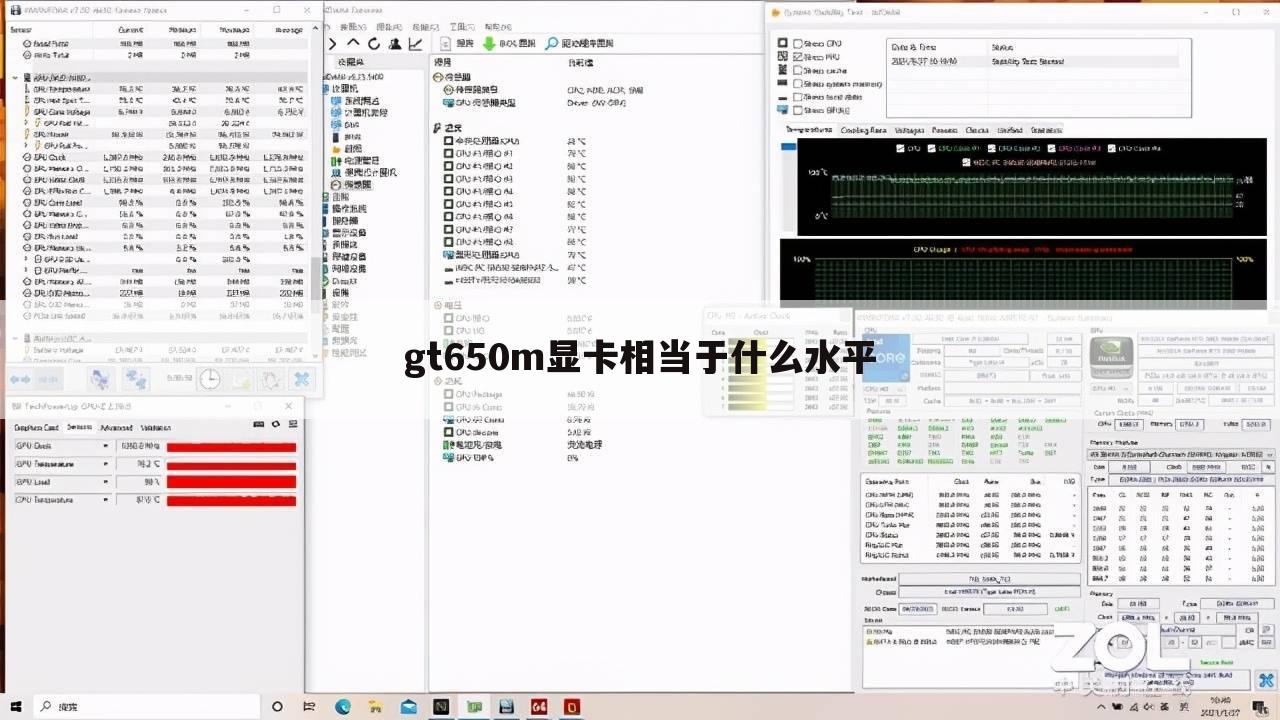Enable Stress system memory checkbox
1280x720 pixels.
click(x=798, y=84)
